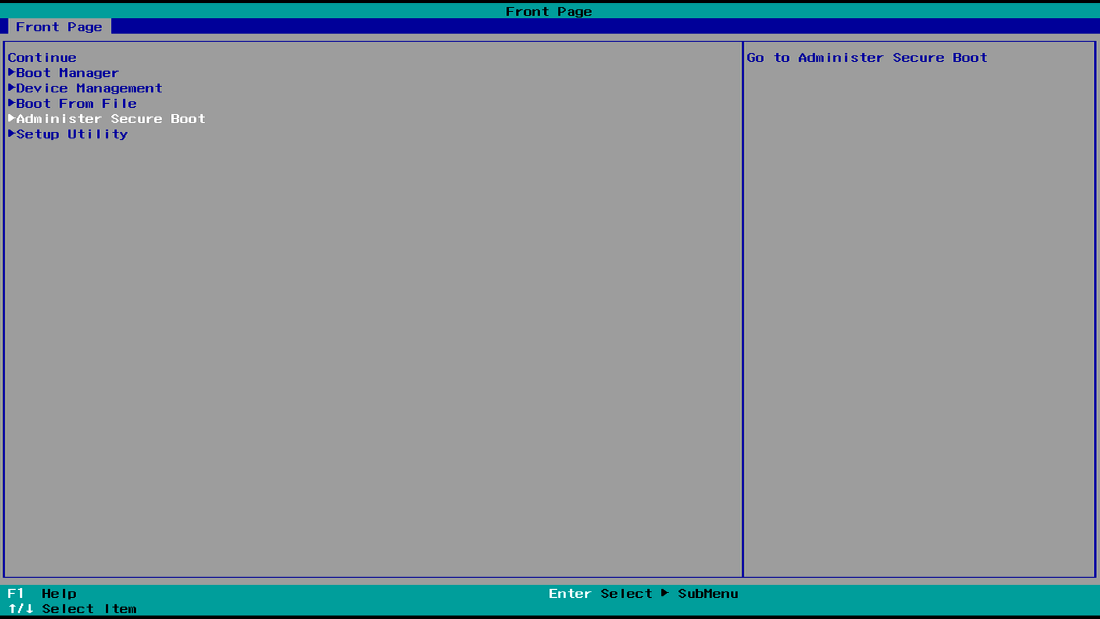Click the 'Go to Administer Secure Boot' description
Viewport: 1100px width, 619px height.
coord(867,58)
